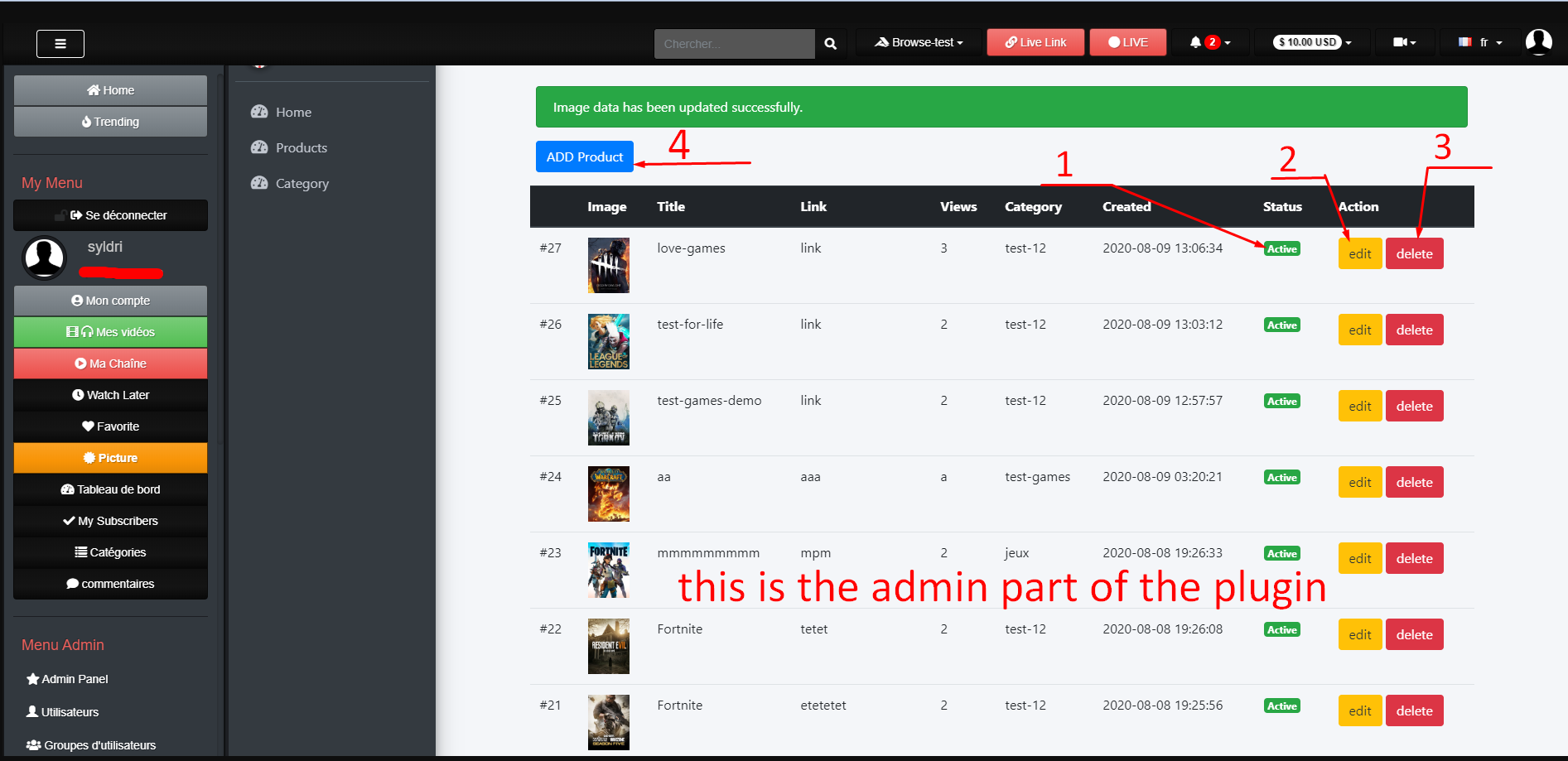Open Ma Chaîne menu item
Screen dimensions: 1568x761
(x=110, y=364)
